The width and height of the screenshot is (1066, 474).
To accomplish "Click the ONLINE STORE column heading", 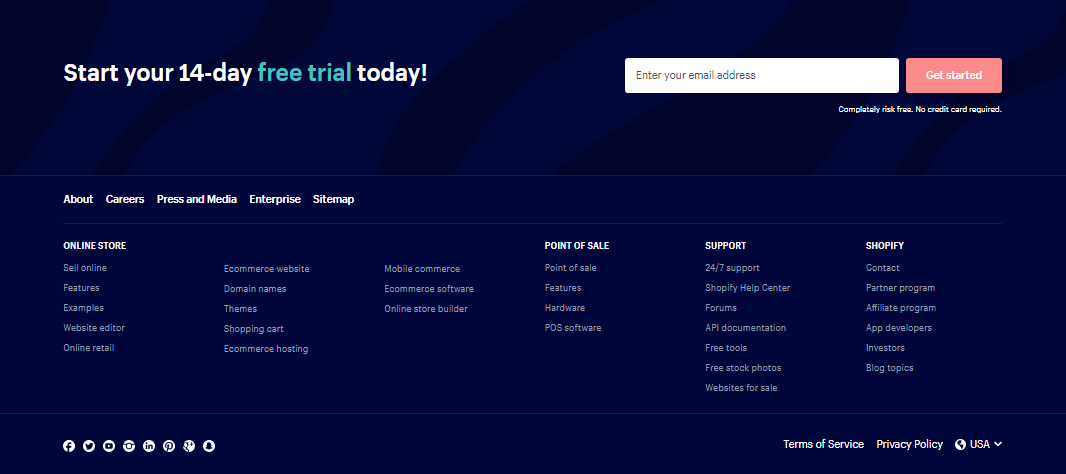I will click(94, 246).
